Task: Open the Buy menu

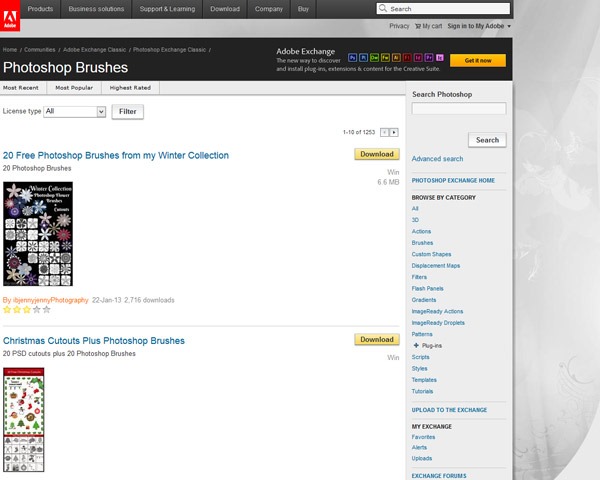Action: coord(303,9)
